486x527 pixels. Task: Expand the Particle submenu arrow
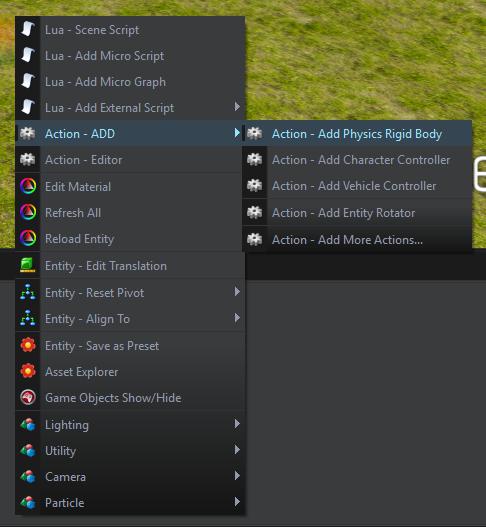237,502
